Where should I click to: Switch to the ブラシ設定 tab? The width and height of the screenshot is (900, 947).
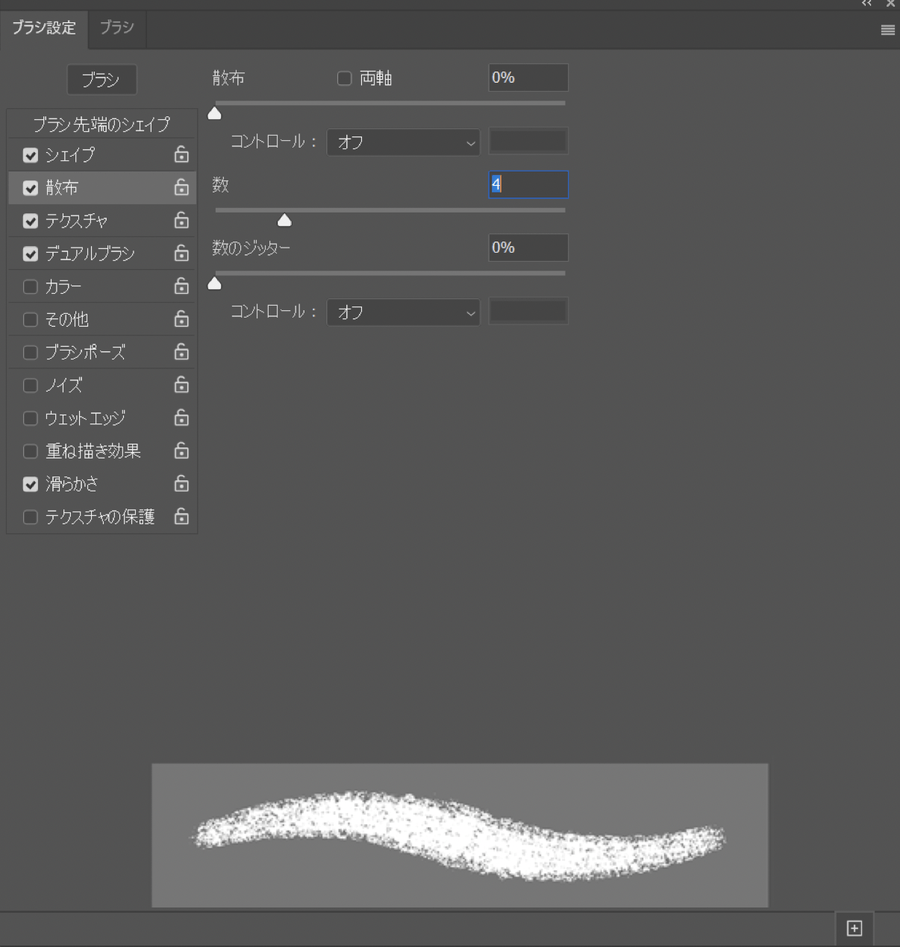tap(44, 28)
